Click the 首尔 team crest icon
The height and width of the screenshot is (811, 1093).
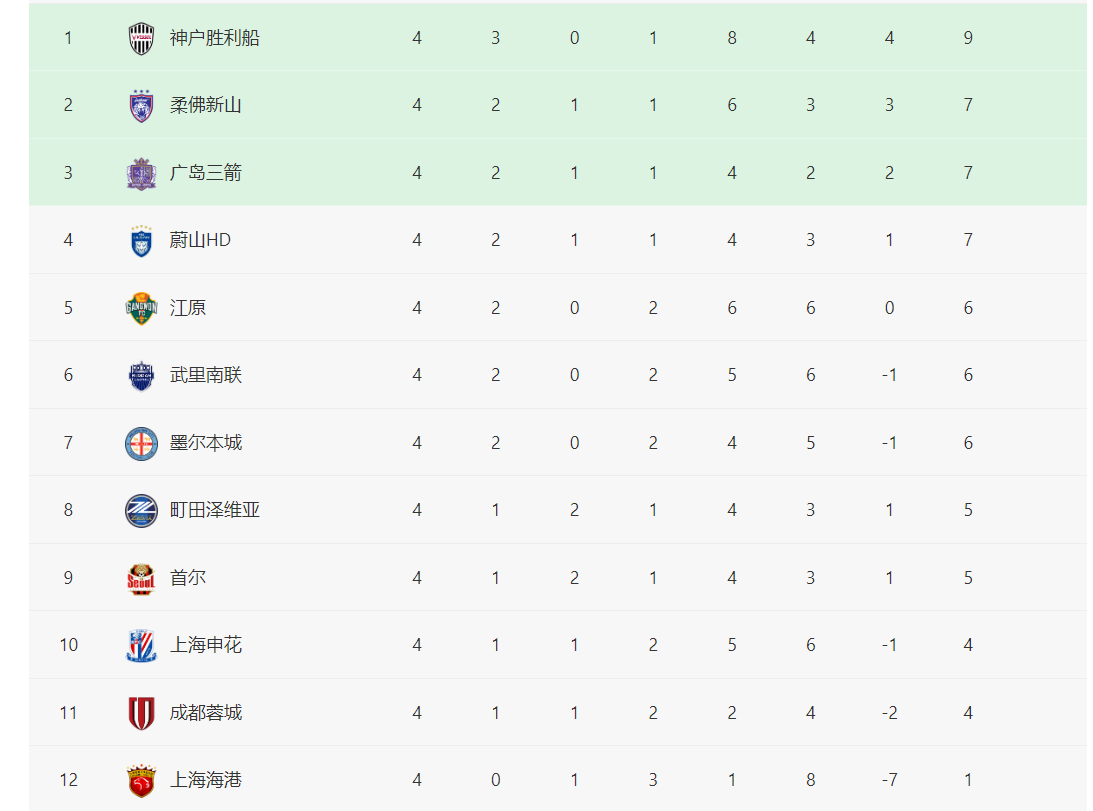pyautogui.click(x=141, y=578)
